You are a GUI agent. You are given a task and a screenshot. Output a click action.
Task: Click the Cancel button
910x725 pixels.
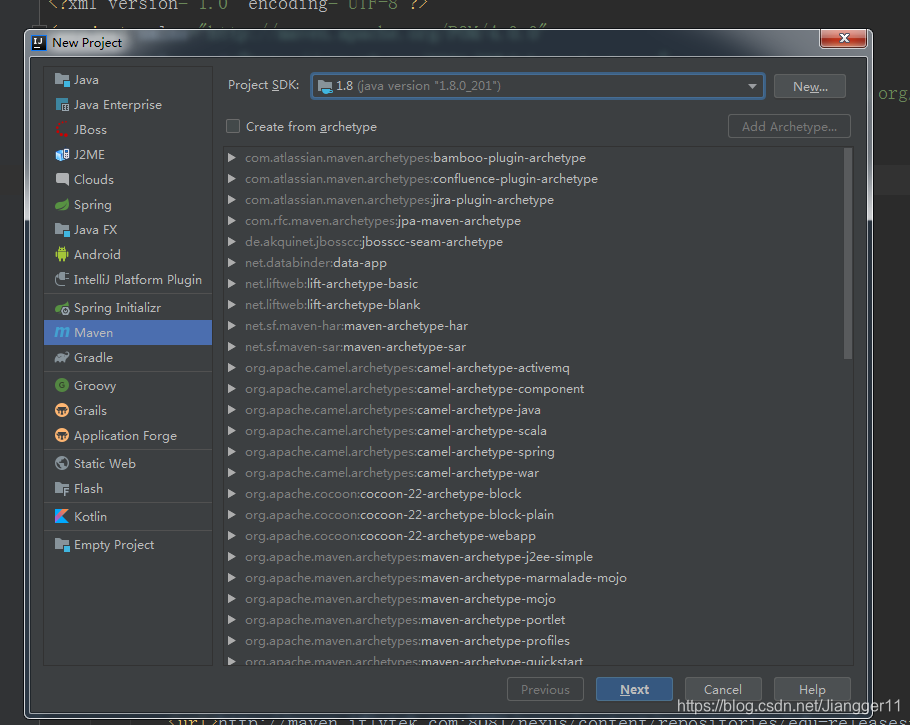pos(723,689)
